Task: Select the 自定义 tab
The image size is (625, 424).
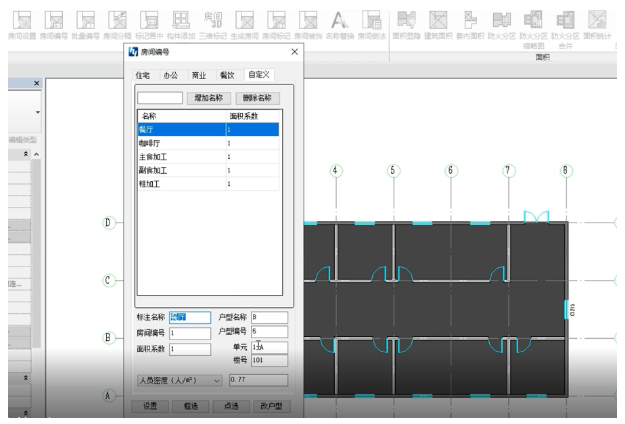Action: (x=259, y=75)
